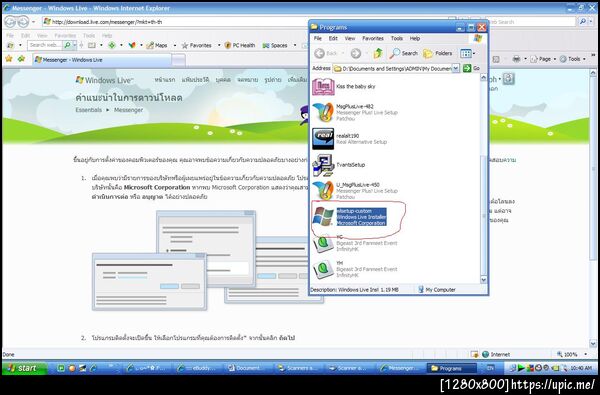Click the IE search box magnifier button
This screenshot has height=395, width=600.
(582, 22)
